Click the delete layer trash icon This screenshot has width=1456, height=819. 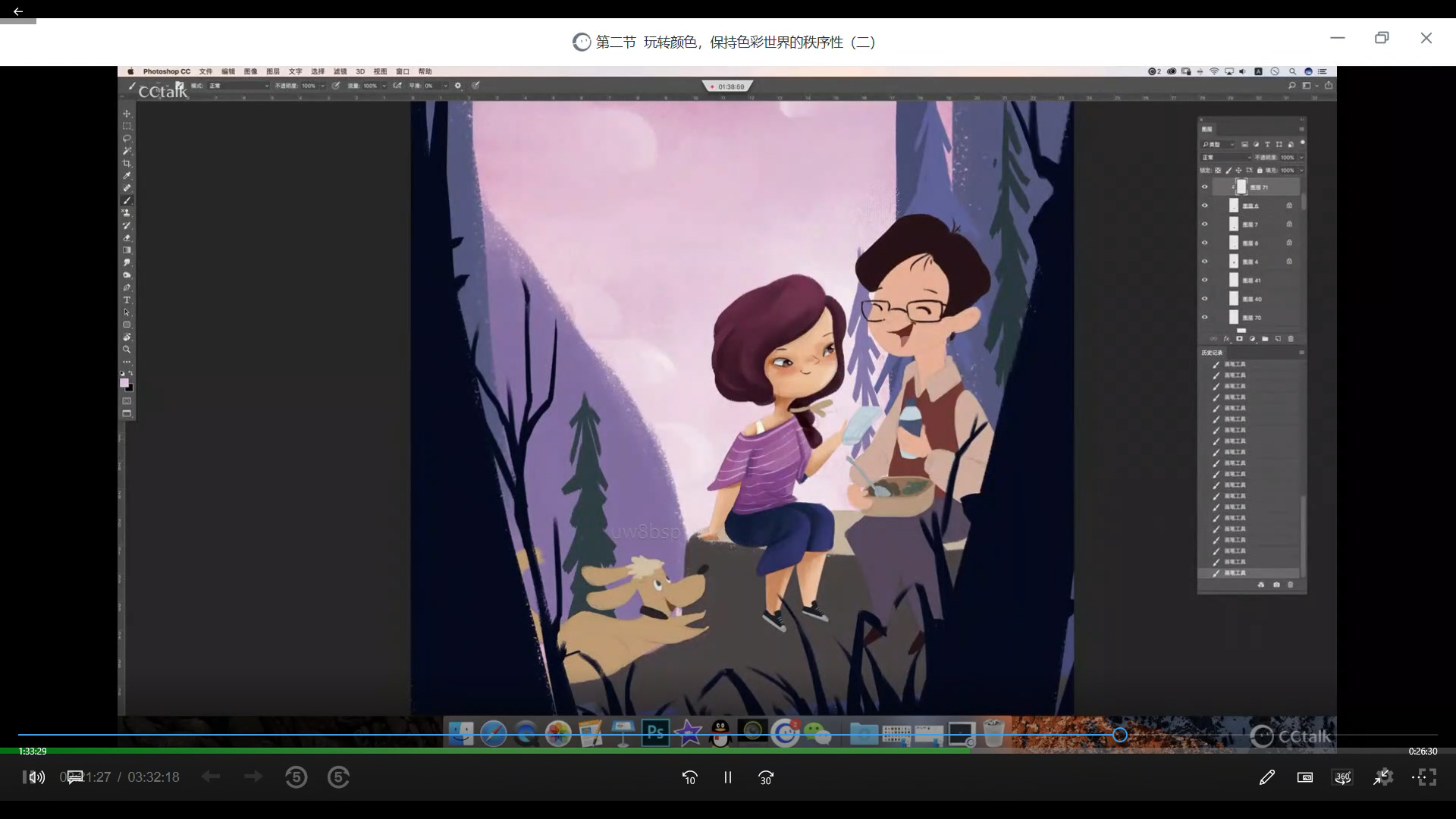[1291, 339]
